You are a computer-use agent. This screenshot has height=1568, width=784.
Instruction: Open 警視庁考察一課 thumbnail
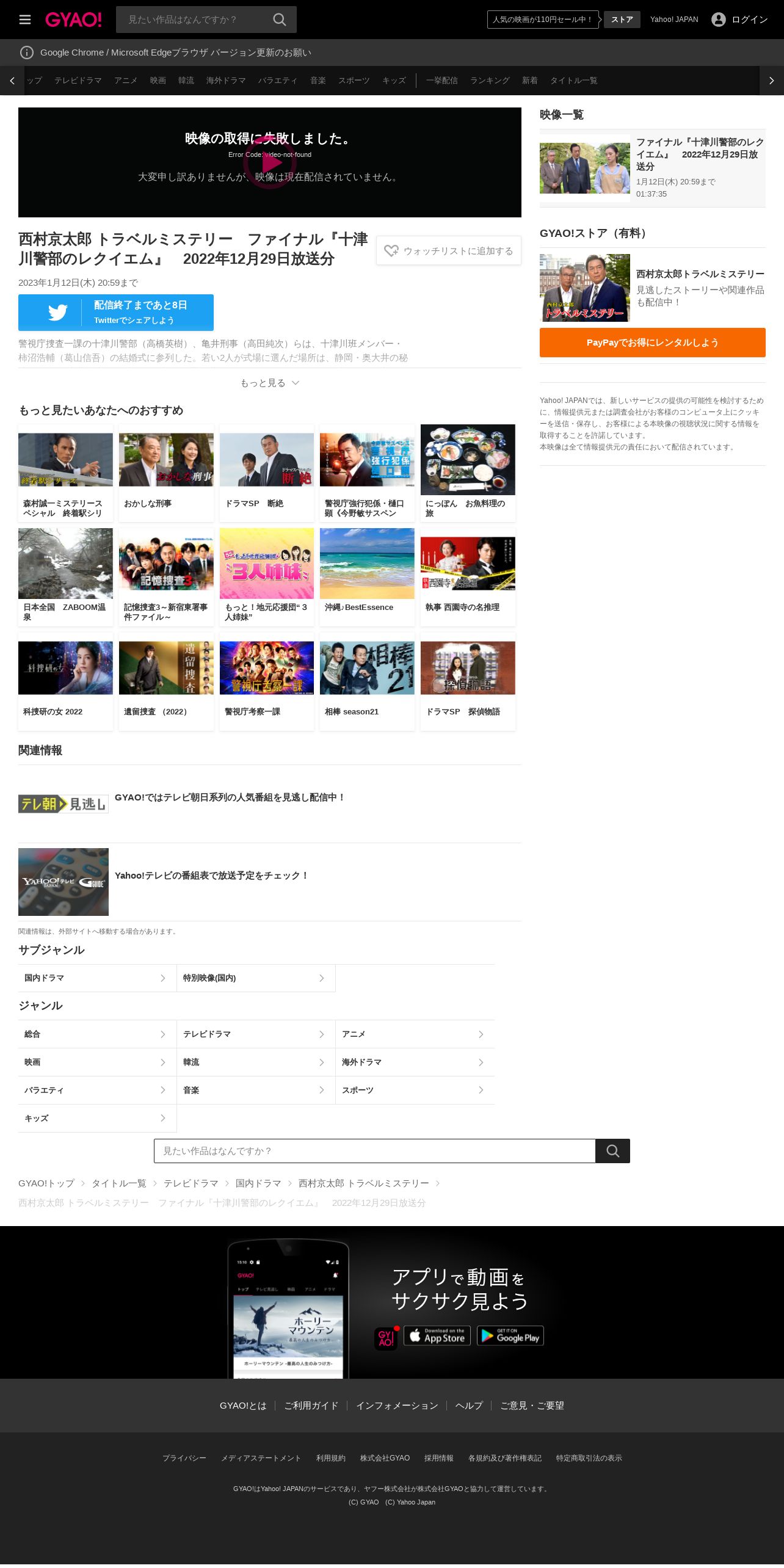(267, 668)
